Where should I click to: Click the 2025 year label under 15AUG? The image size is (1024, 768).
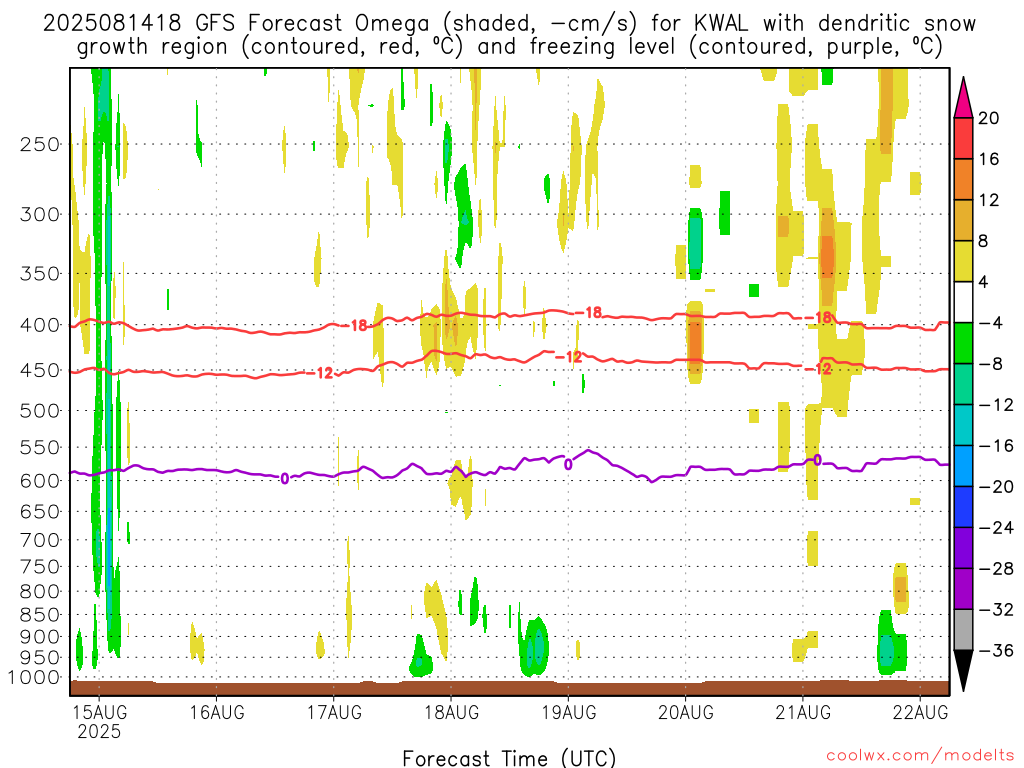[x=99, y=731]
